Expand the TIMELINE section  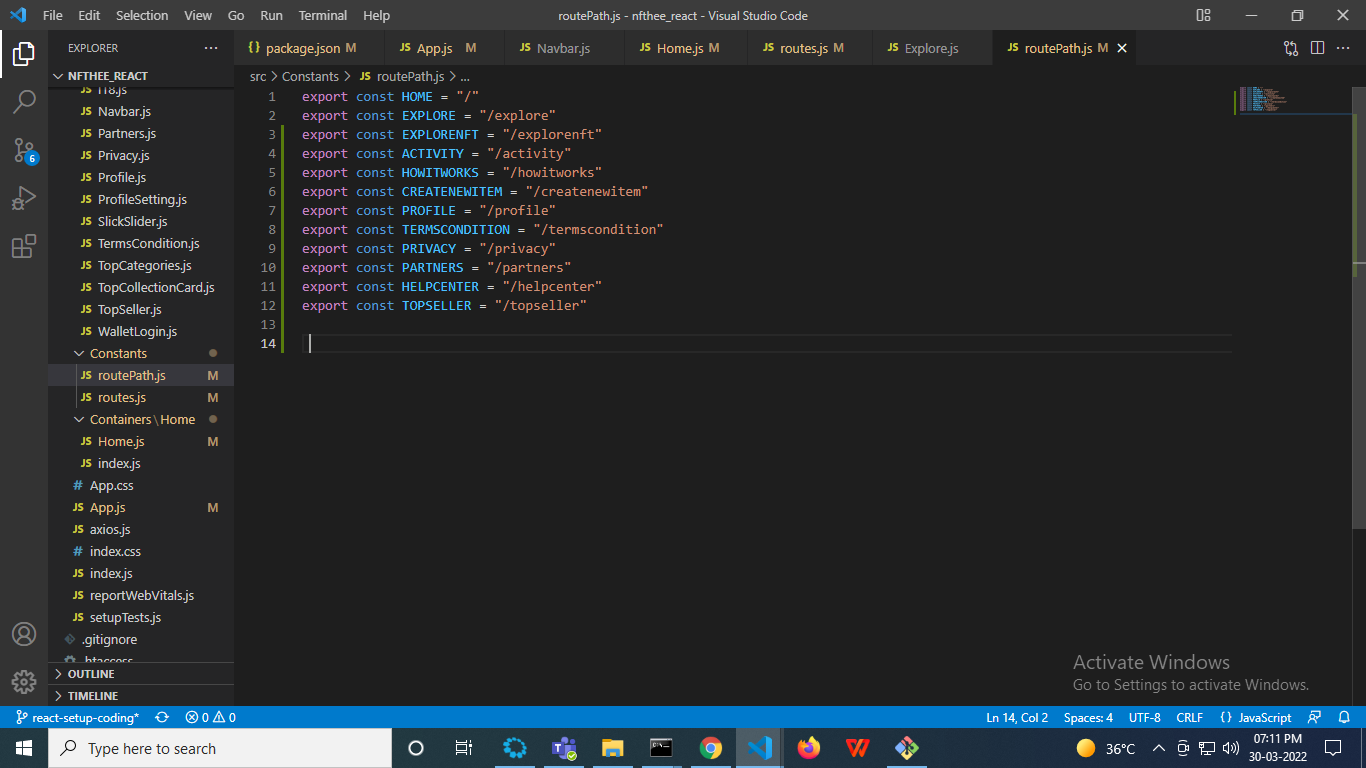point(92,696)
